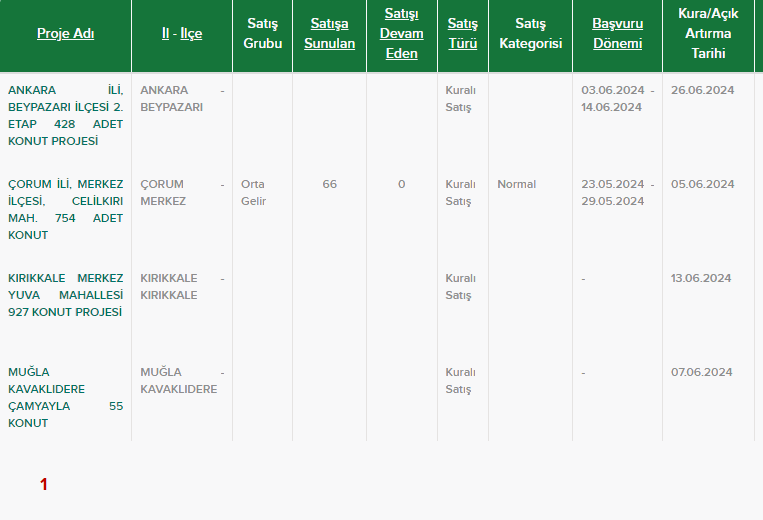Click the Satış Grubu column header

pyautogui.click(x=262, y=34)
